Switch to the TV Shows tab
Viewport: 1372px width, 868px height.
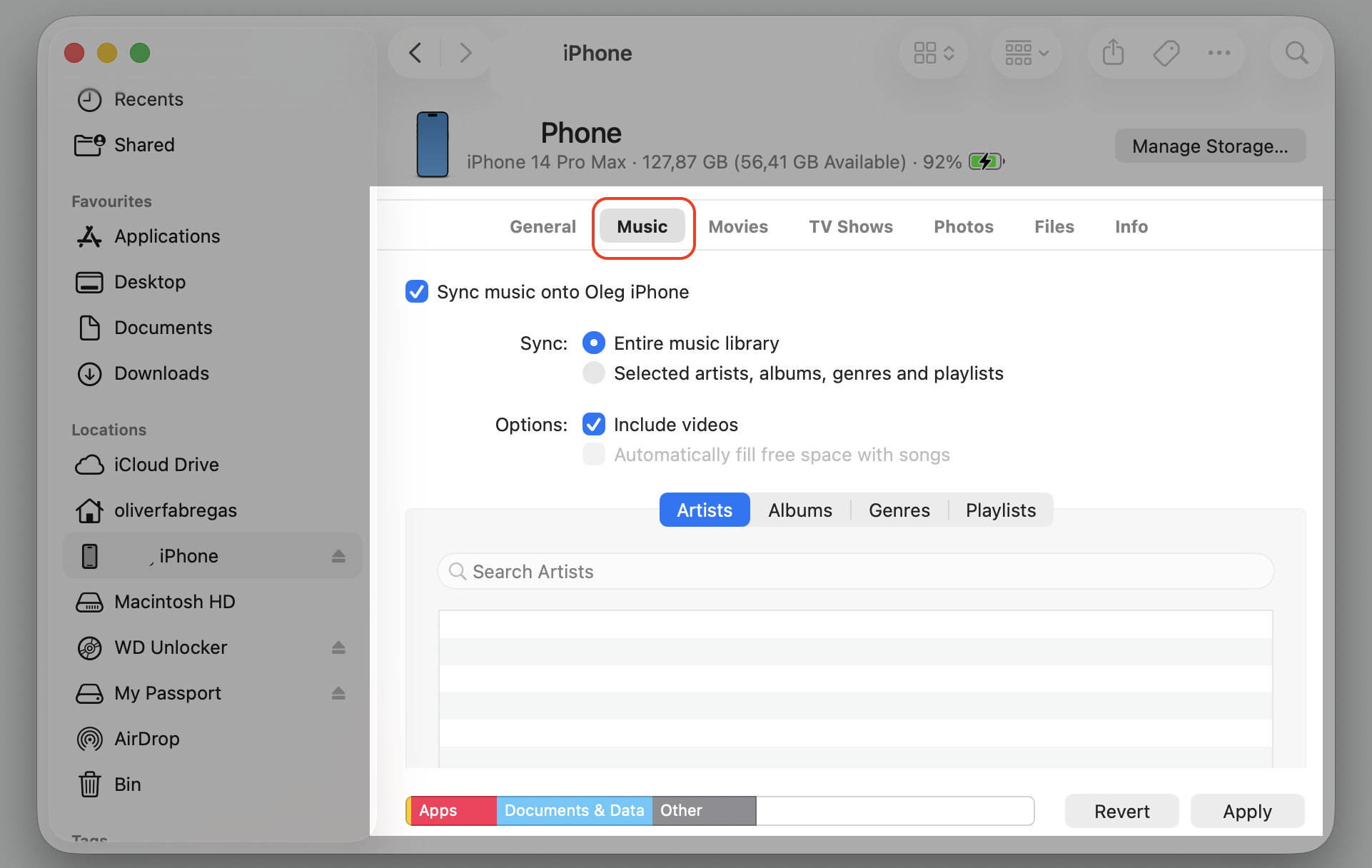(851, 226)
